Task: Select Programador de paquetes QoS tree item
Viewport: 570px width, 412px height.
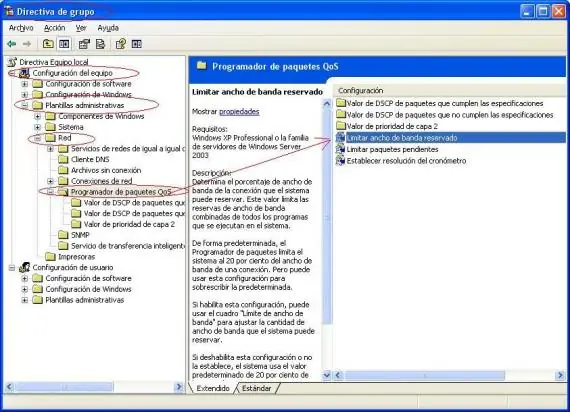Action: [121, 192]
